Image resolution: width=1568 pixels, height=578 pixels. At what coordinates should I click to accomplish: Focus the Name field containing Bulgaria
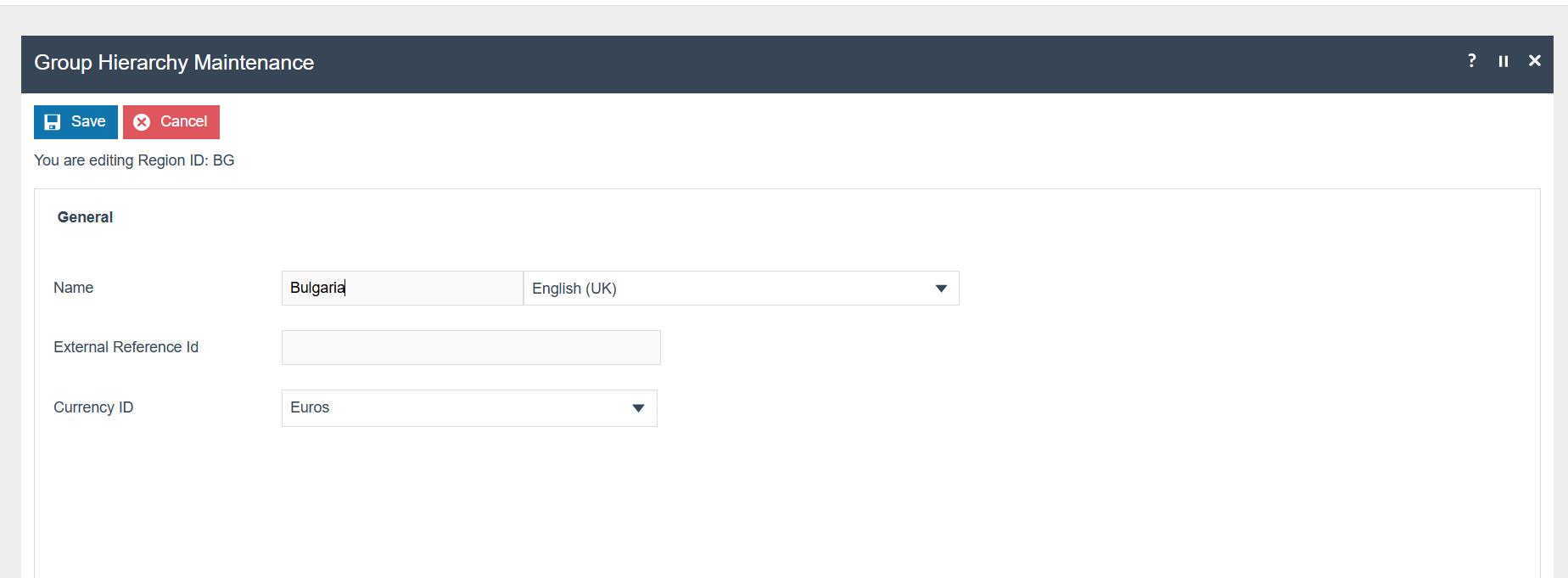click(x=401, y=288)
